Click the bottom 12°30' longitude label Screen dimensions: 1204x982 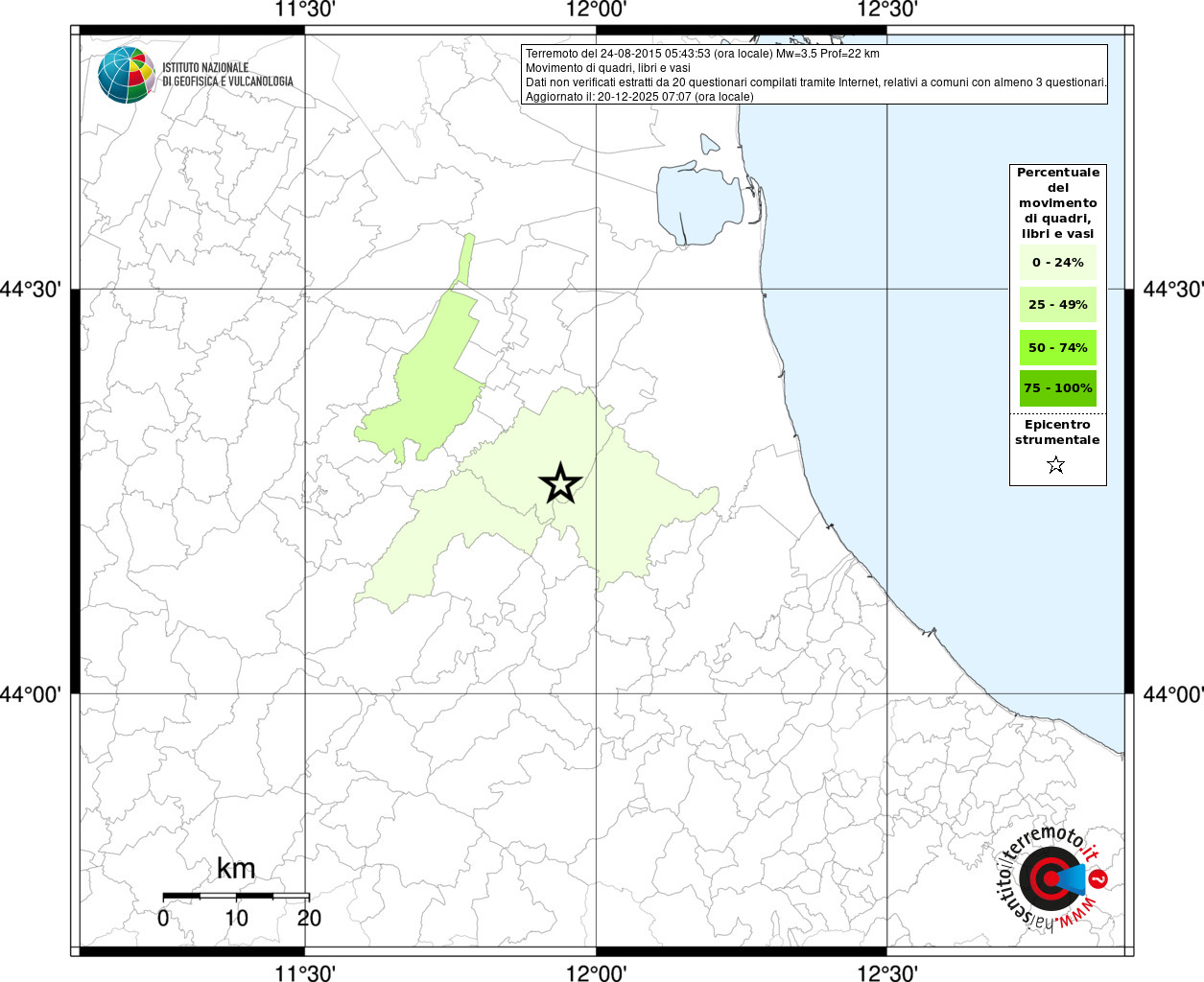point(887,973)
